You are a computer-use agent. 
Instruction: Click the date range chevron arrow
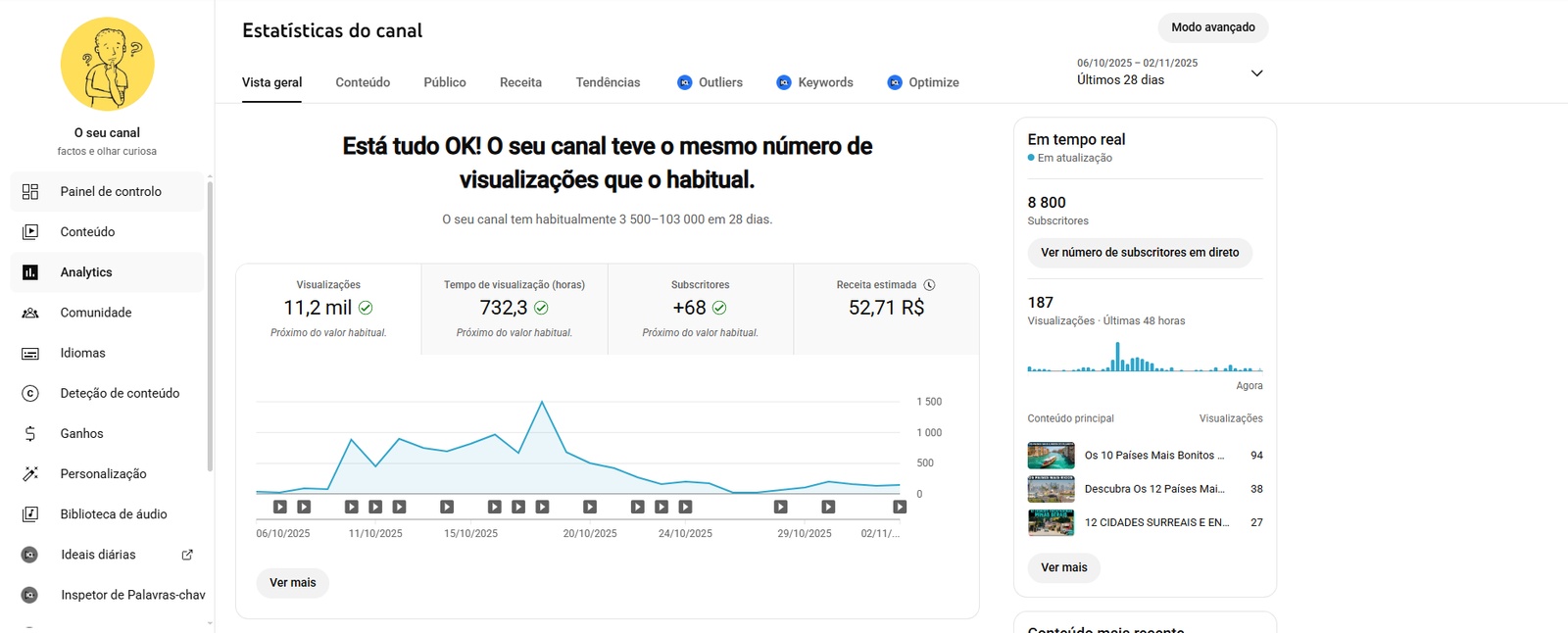coord(1257,73)
